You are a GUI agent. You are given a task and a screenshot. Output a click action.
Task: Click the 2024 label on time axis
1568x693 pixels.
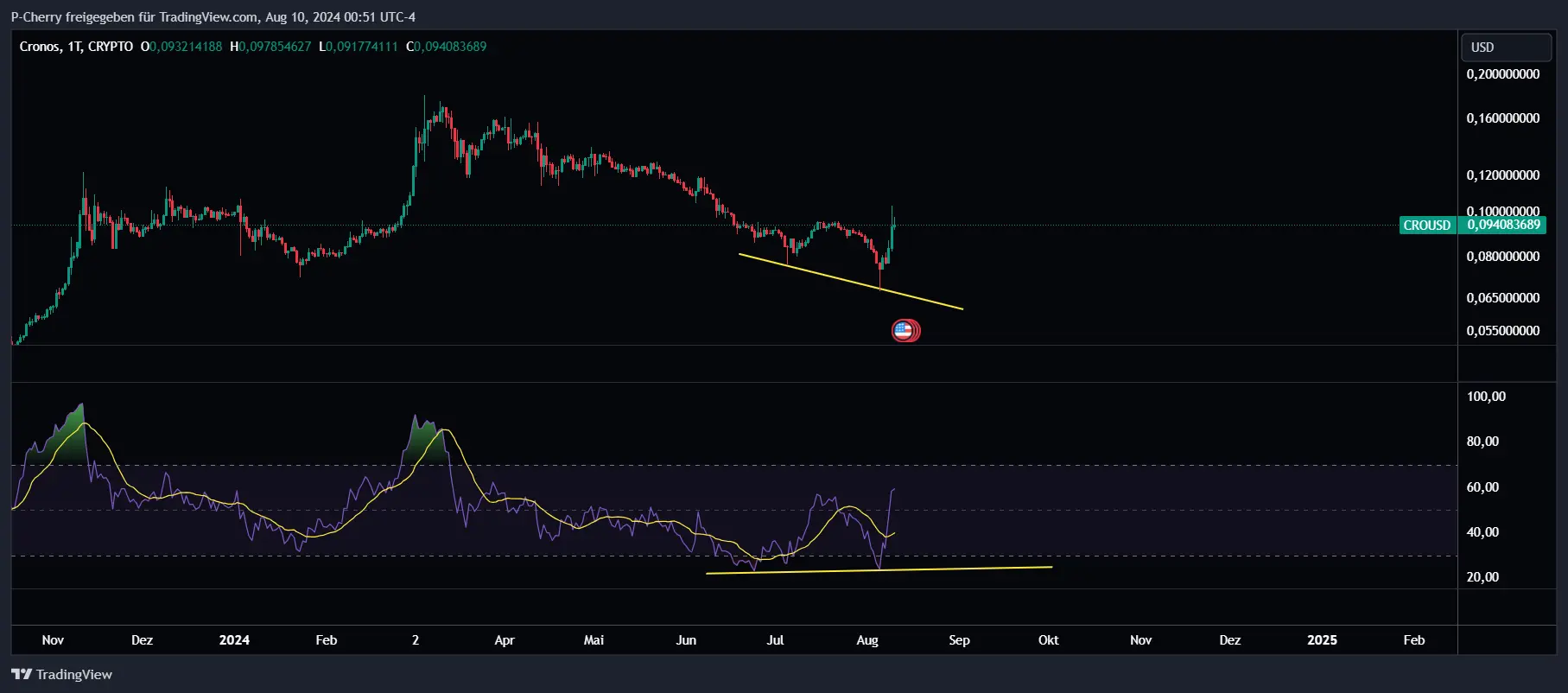[234, 640]
